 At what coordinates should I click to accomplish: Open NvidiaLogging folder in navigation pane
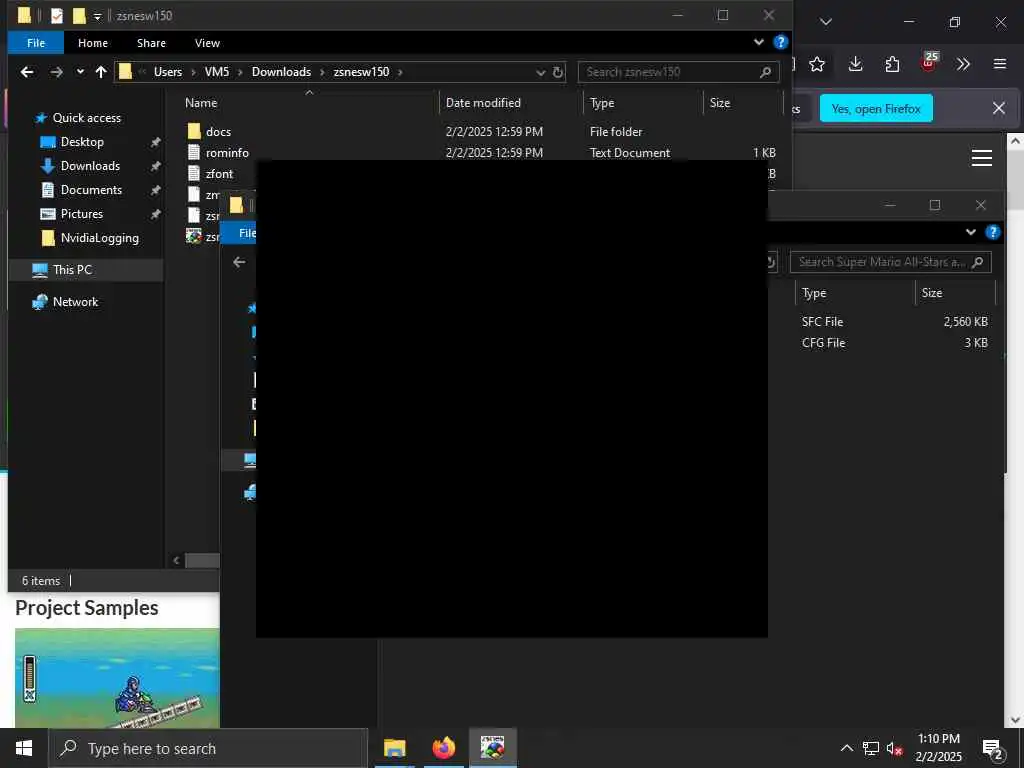click(99, 238)
